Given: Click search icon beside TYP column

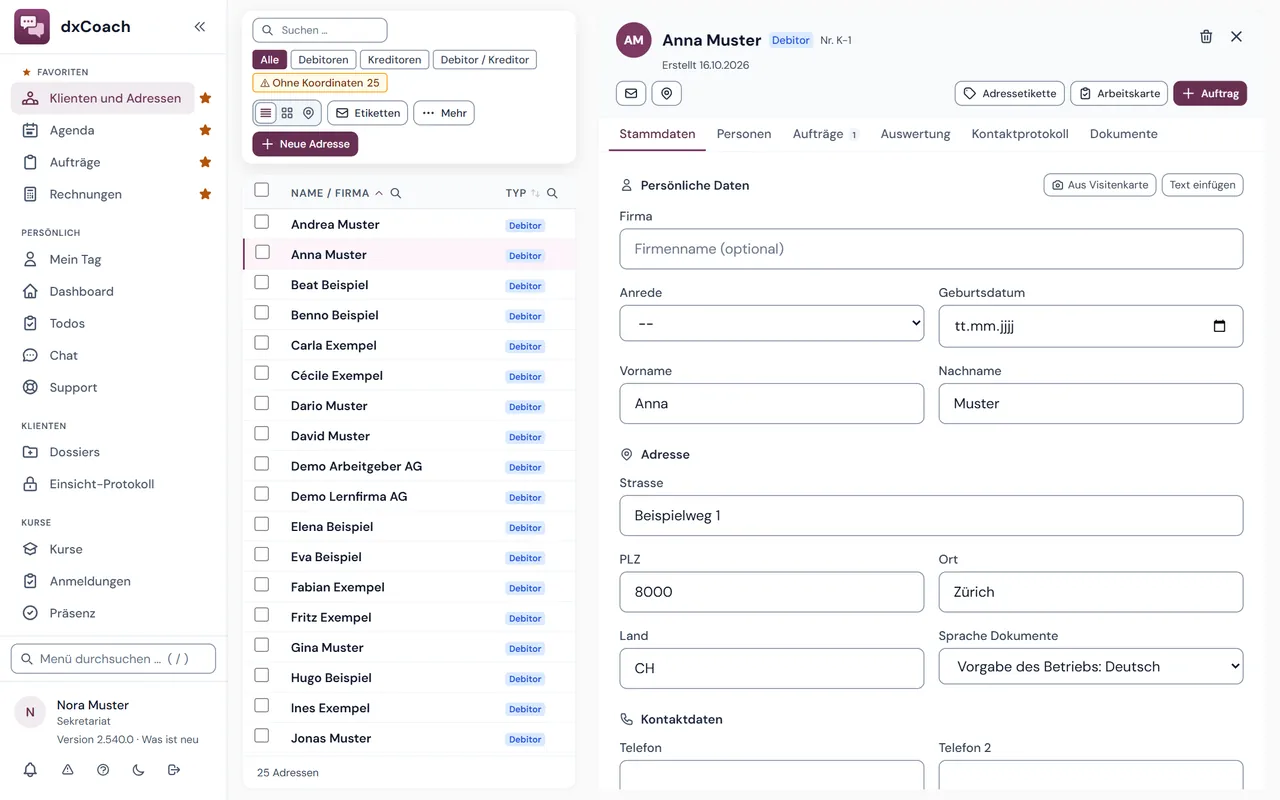Looking at the screenshot, I should (552, 193).
